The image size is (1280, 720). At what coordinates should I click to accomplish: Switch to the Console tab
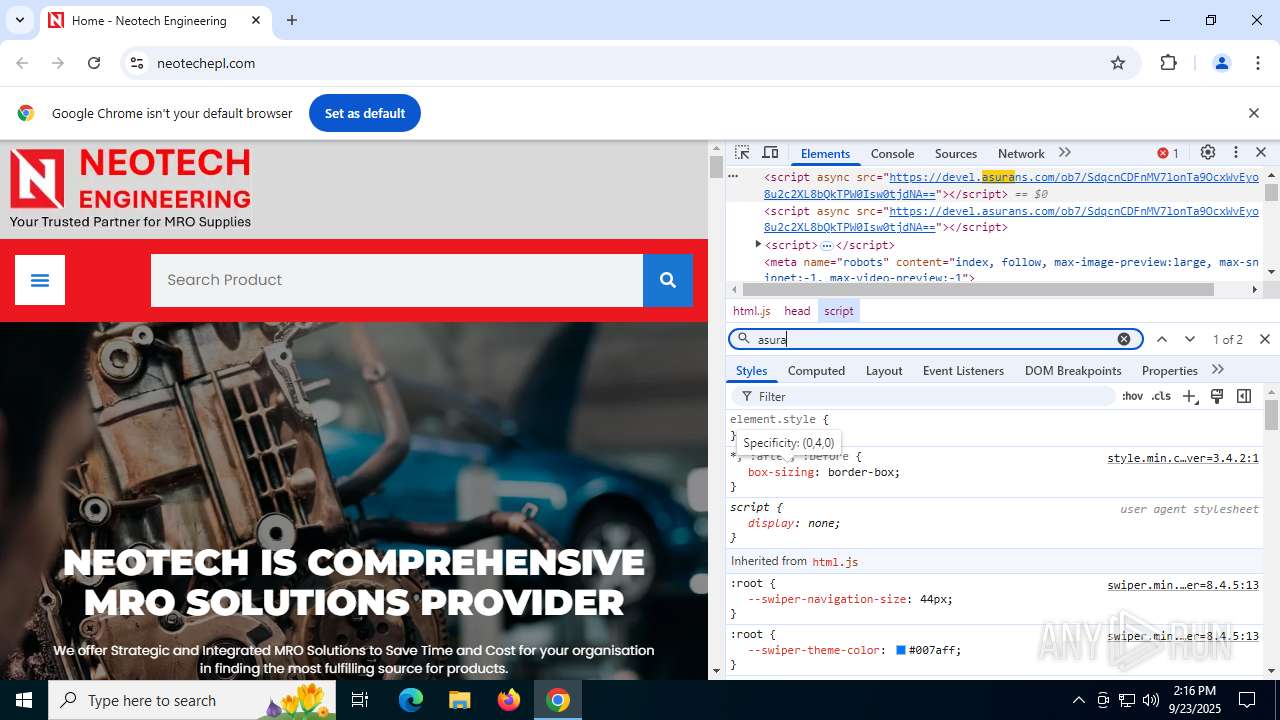click(892, 153)
